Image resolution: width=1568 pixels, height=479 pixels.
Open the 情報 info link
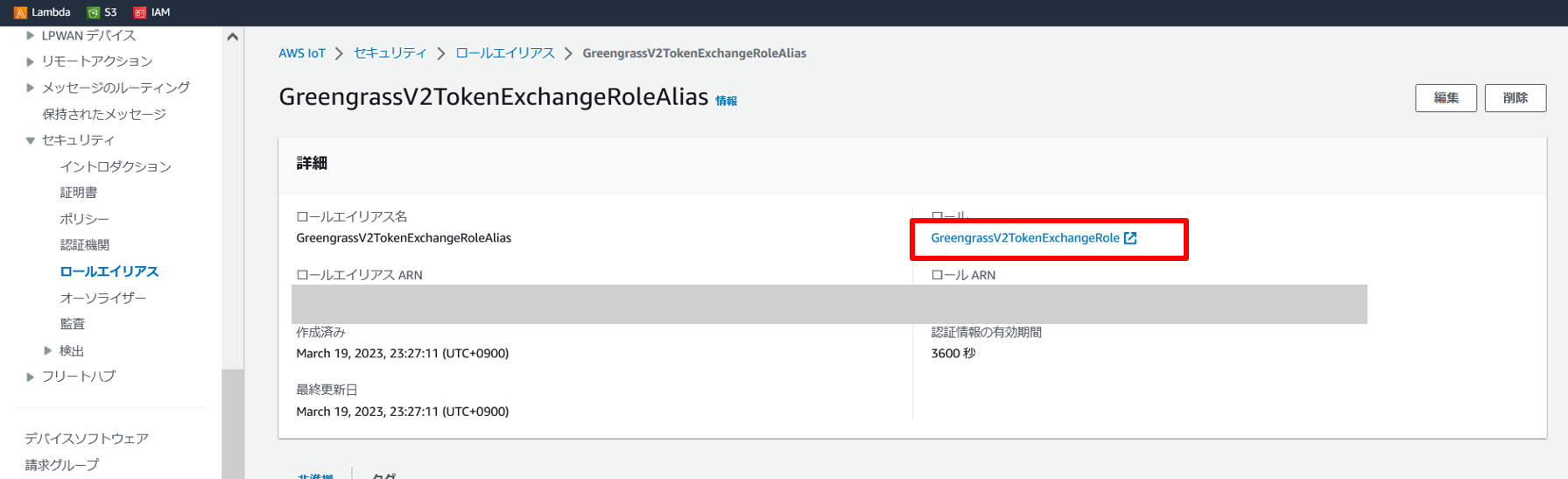(726, 101)
